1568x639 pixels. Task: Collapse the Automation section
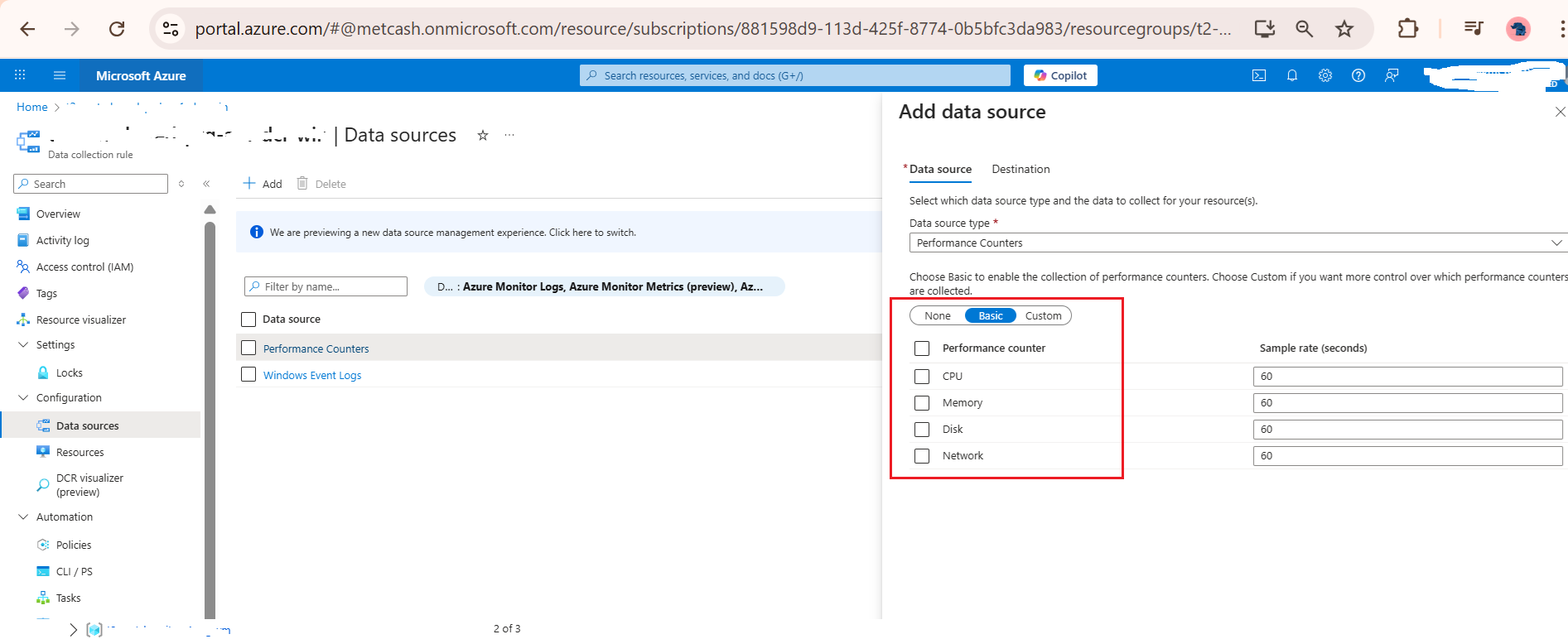click(23, 516)
